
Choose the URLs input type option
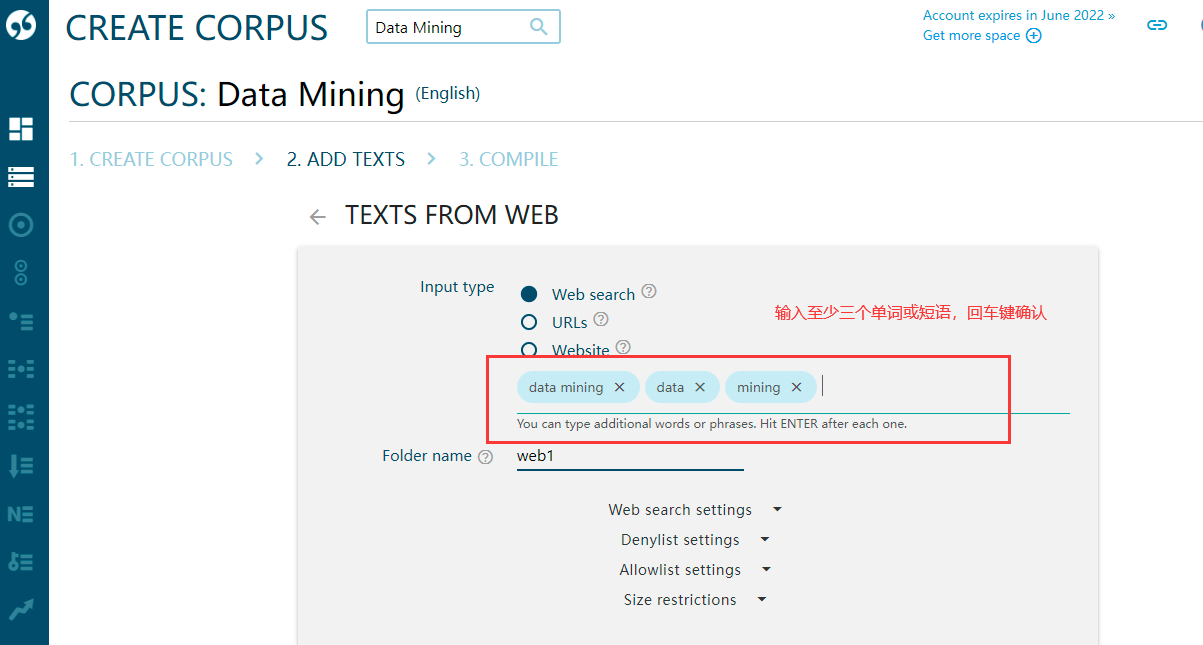click(530, 321)
